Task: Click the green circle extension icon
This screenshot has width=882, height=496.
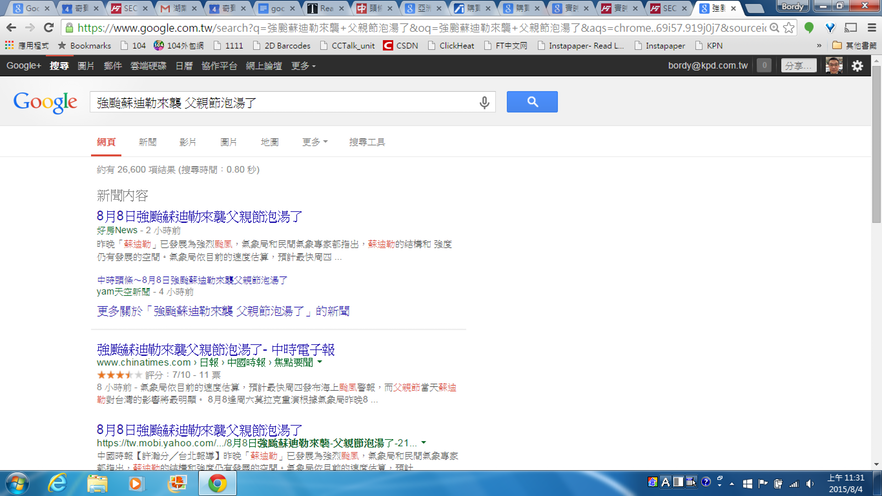Action: [x=809, y=28]
